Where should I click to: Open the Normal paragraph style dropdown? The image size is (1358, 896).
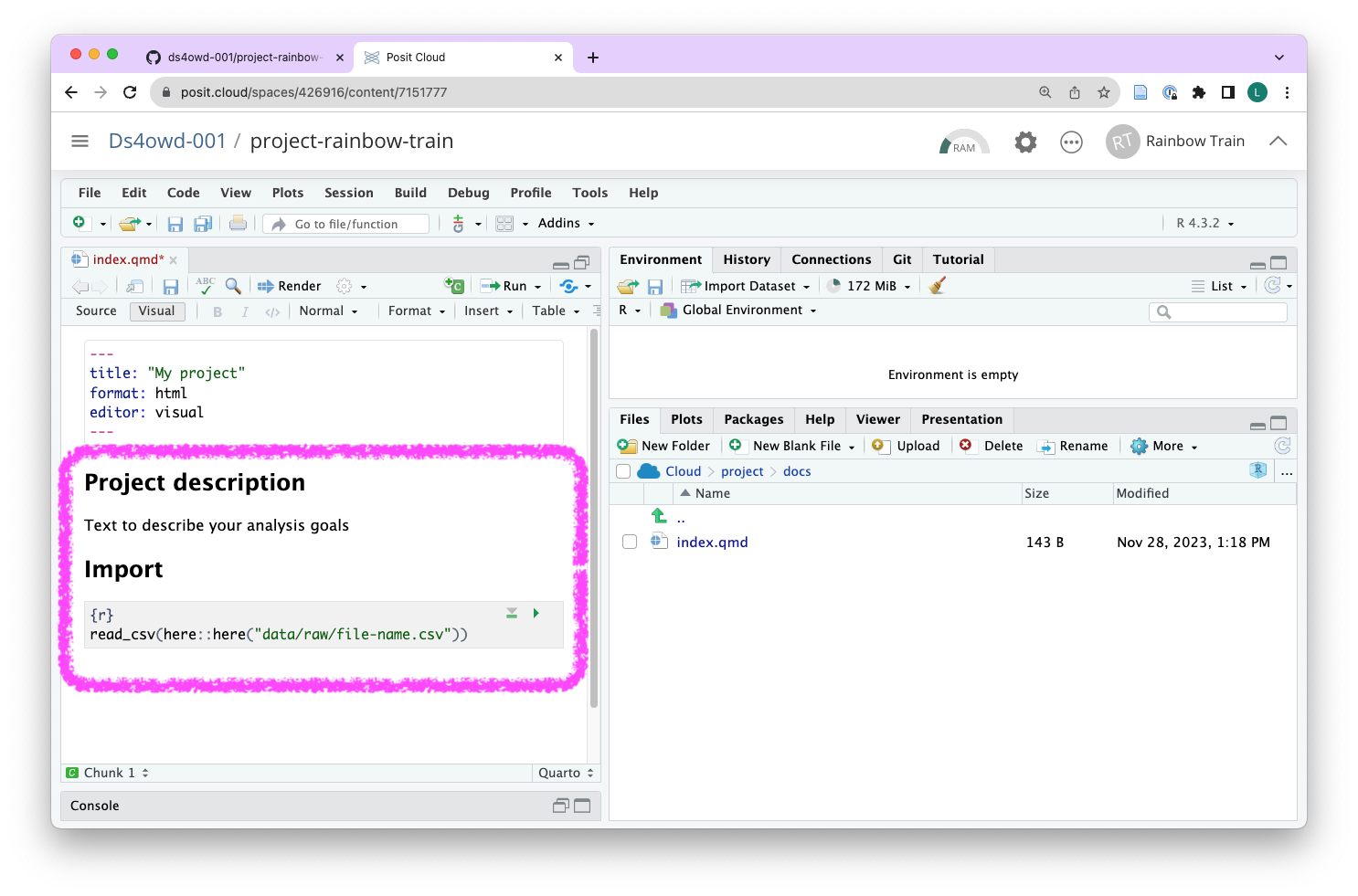tap(328, 311)
